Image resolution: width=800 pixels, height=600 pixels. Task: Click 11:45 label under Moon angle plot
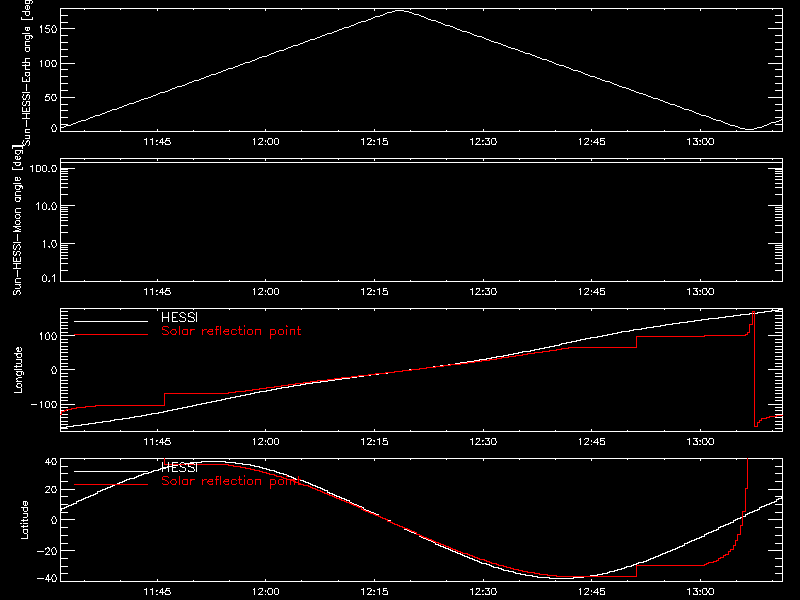(157, 292)
